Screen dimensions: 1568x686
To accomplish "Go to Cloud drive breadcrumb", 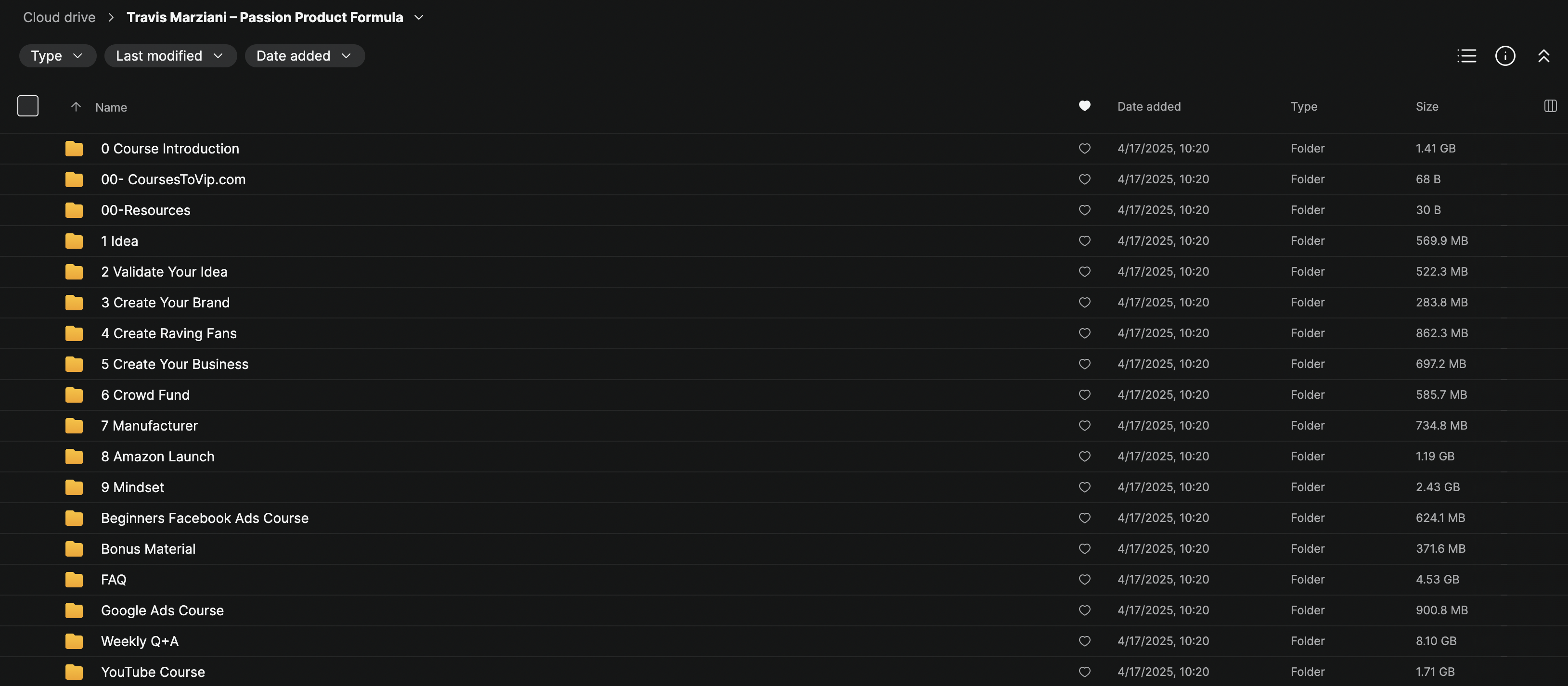I will [59, 18].
